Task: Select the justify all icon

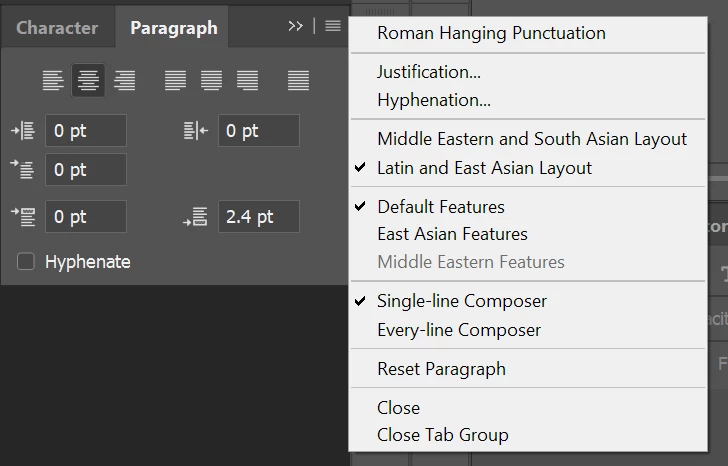Action: point(298,80)
